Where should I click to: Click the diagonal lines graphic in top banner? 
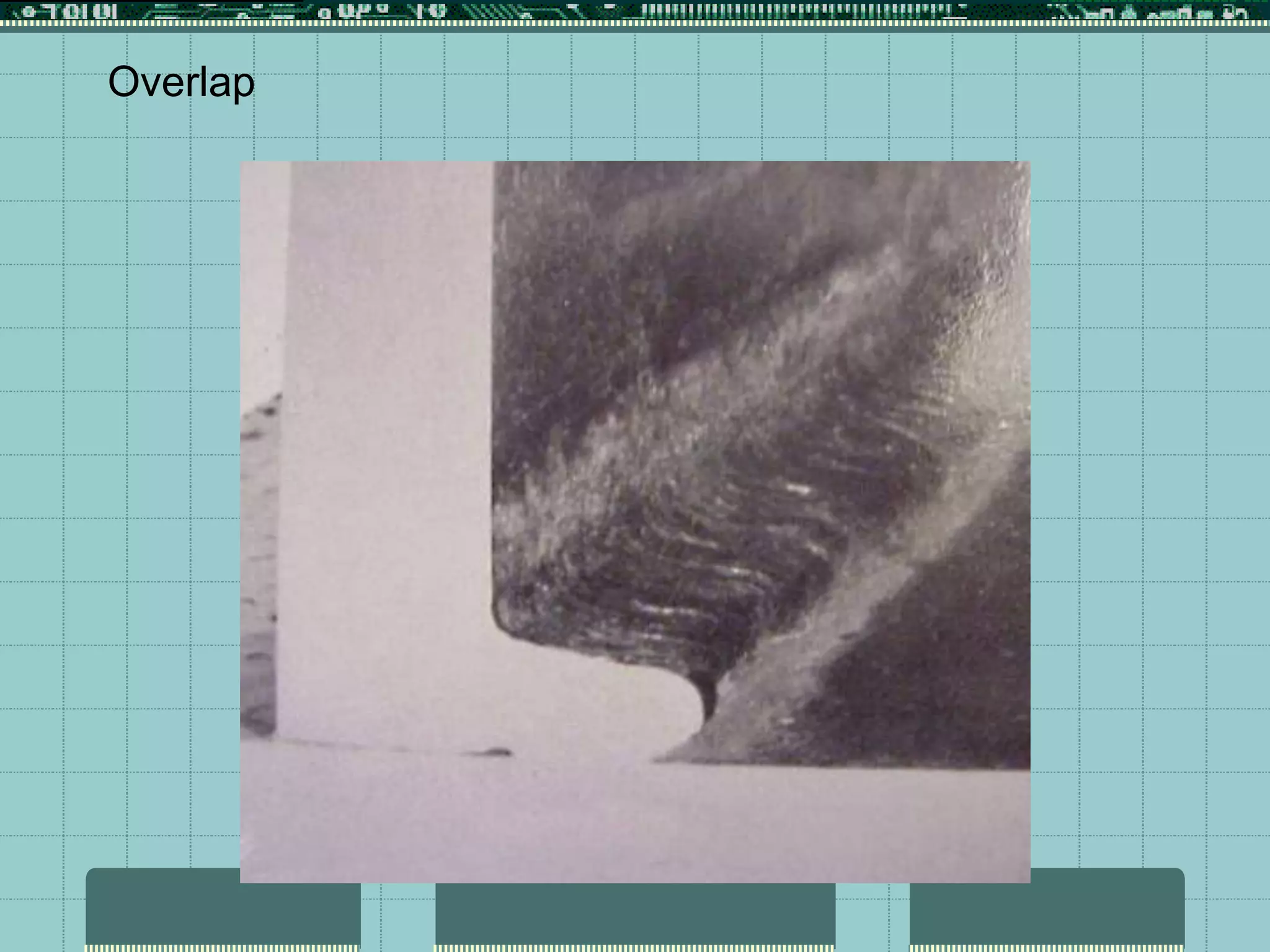click(x=490, y=11)
